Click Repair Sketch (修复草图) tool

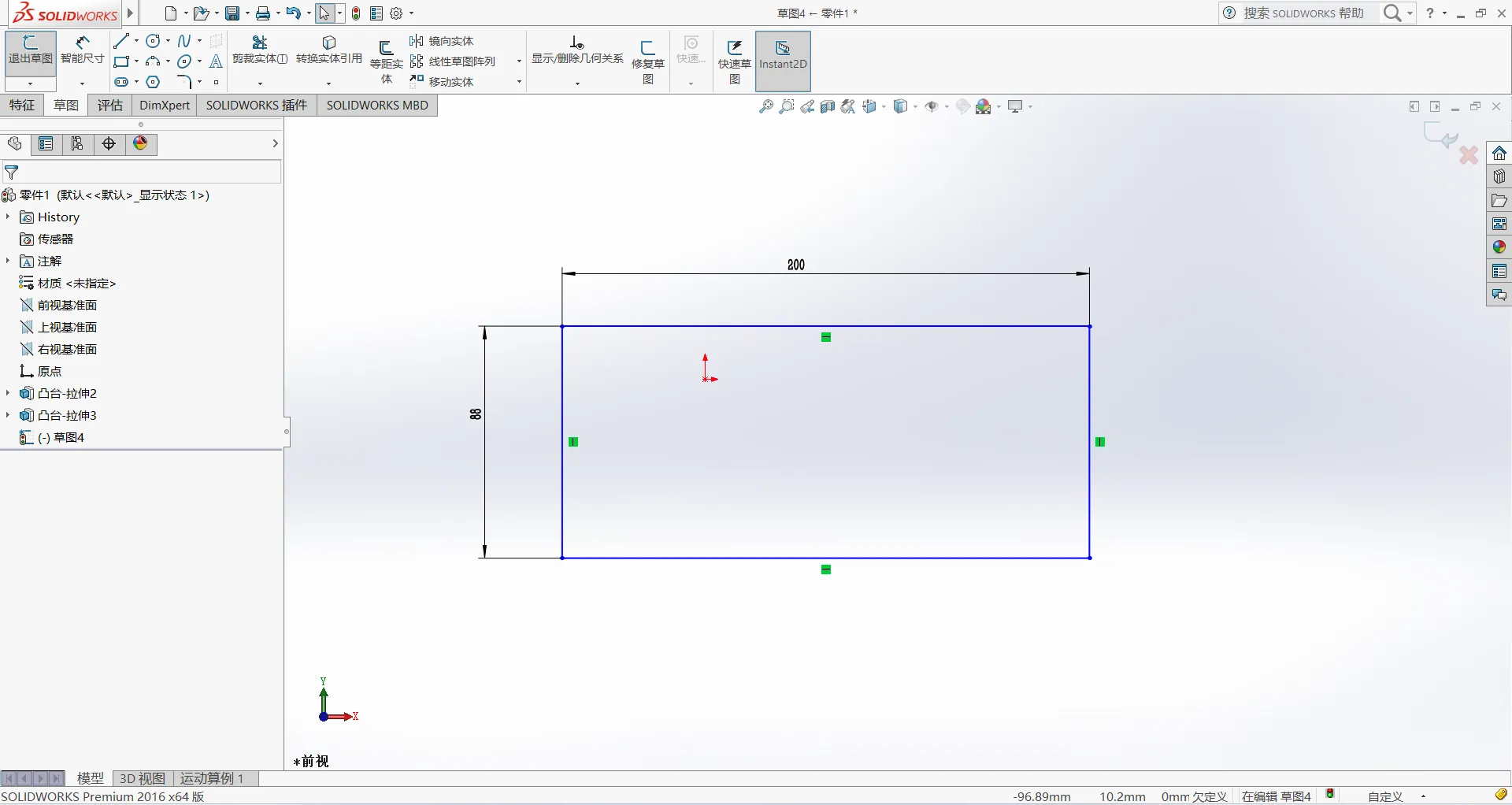[648, 62]
